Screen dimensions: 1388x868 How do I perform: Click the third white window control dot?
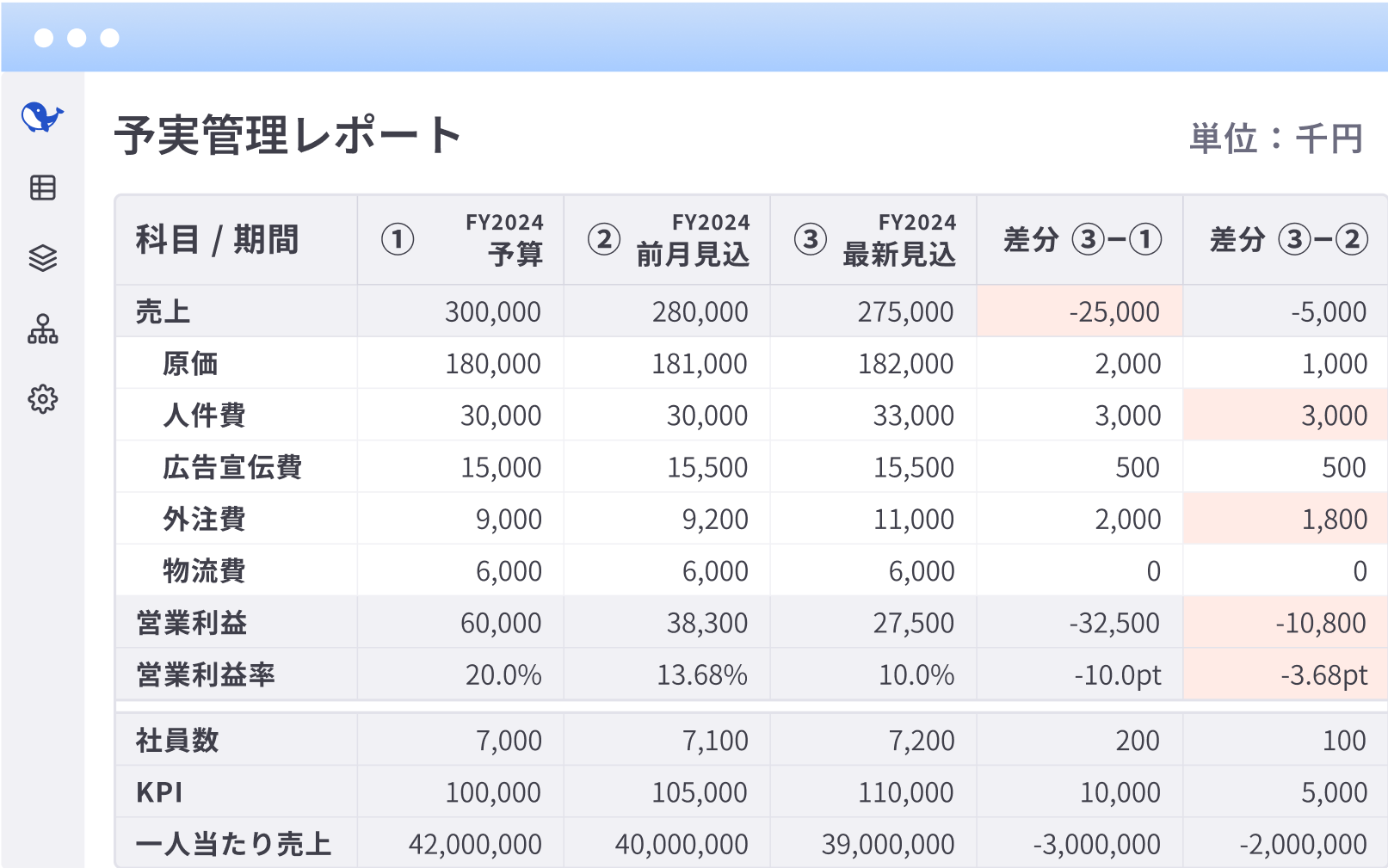tap(109, 38)
